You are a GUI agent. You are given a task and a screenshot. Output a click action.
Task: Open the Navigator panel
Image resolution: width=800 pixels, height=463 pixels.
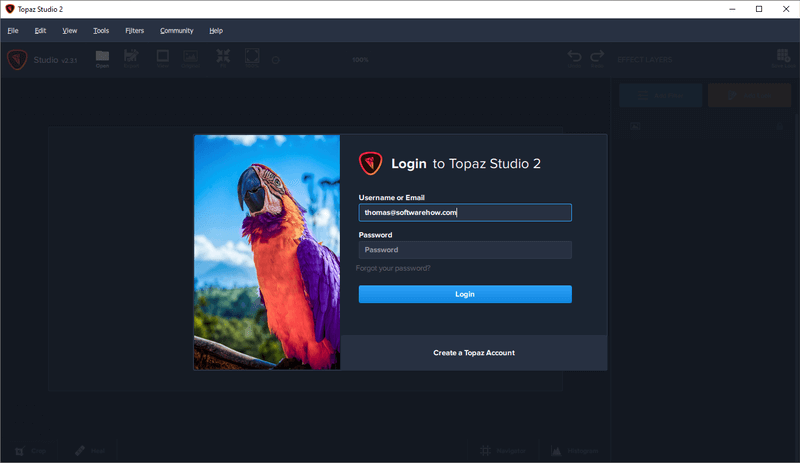tap(503, 451)
